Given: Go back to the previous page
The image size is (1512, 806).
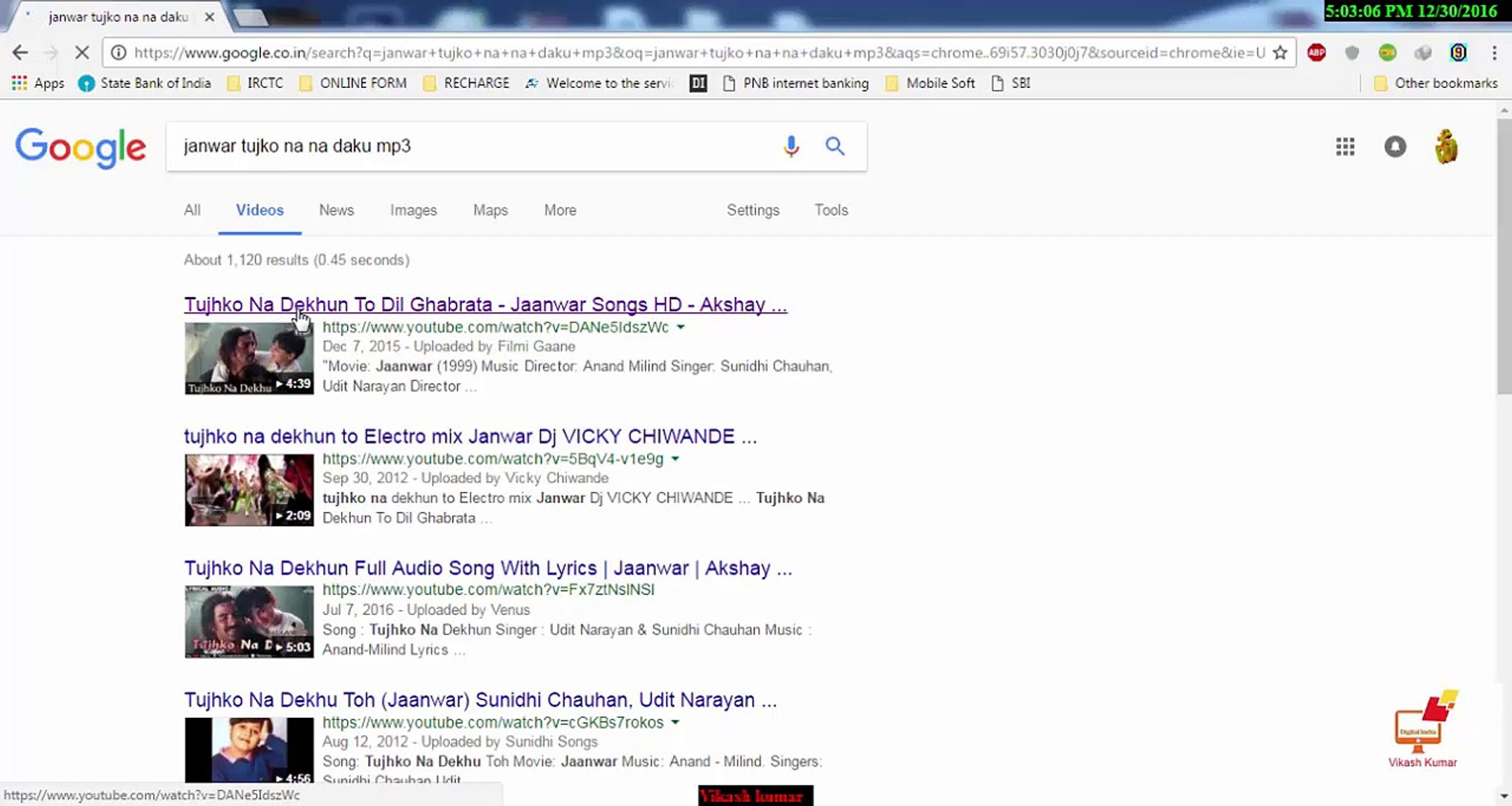Looking at the screenshot, I should coord(20,52).
